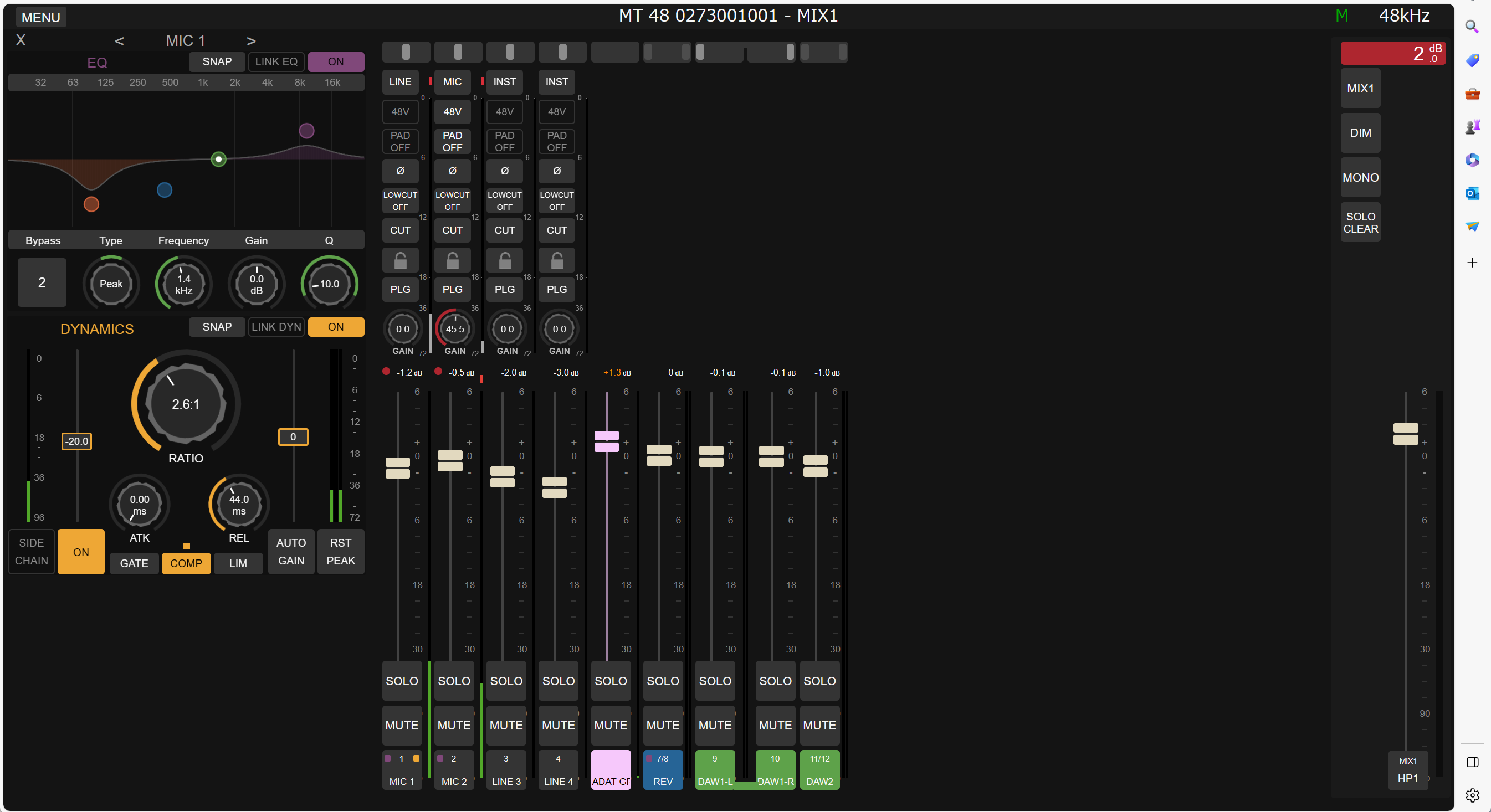This screenshot has height=812, width=1491.
Task: Click the HP1 master fader handle
Action: click(x=1405, y=434)
